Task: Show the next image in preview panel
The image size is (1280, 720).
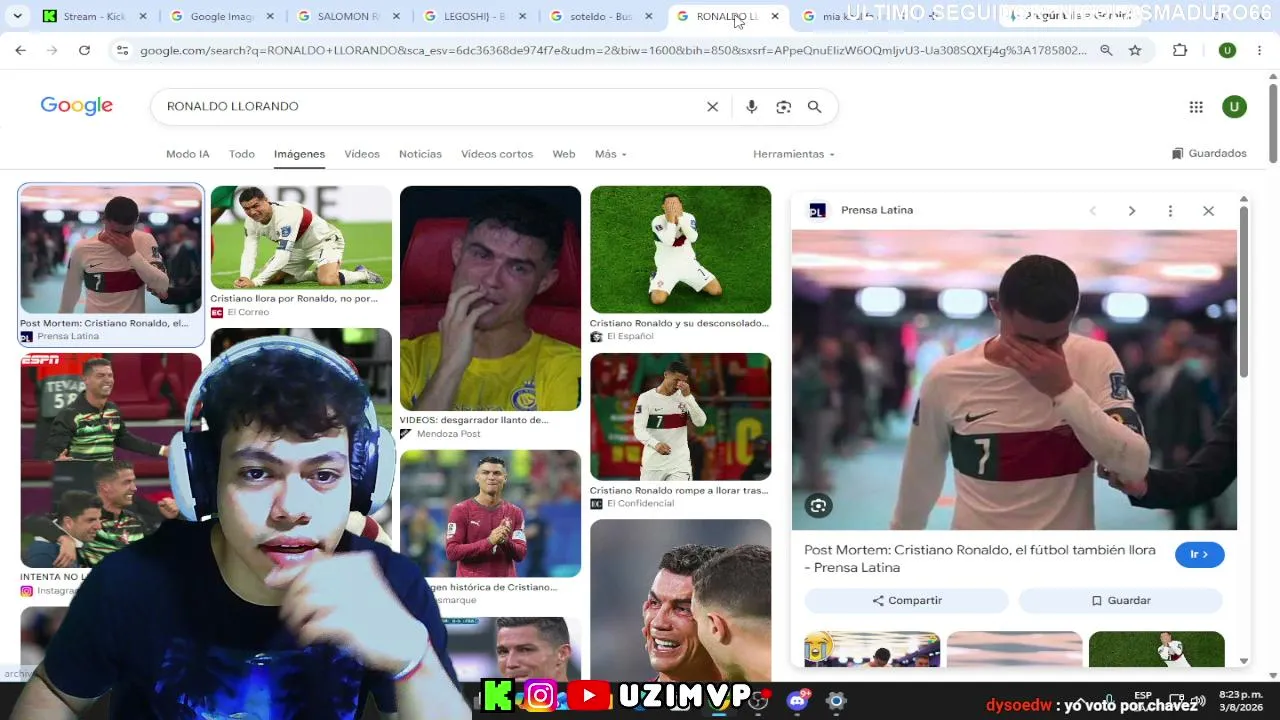Action: point(1132,211)
